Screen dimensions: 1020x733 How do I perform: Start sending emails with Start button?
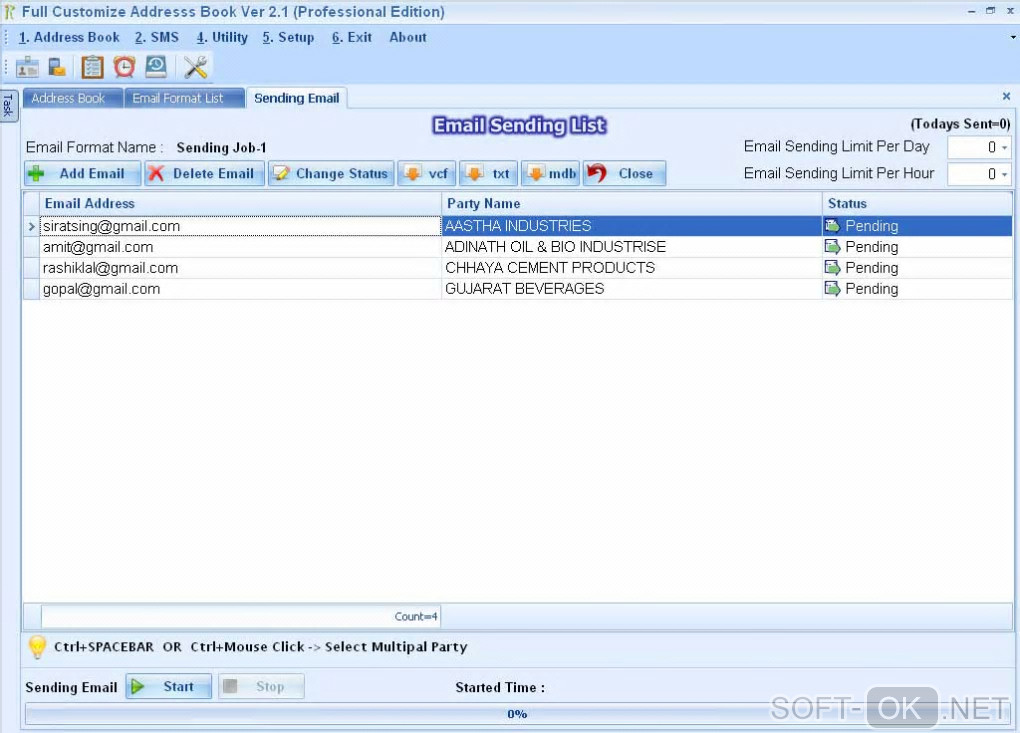coord(168,686)
